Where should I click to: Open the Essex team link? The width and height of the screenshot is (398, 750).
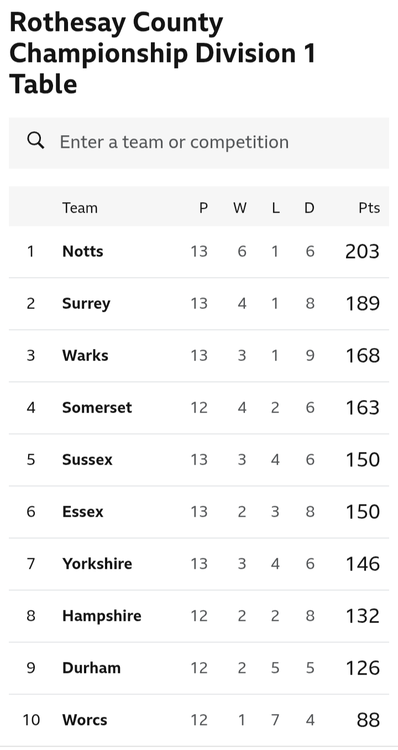[x=83, y=512]
